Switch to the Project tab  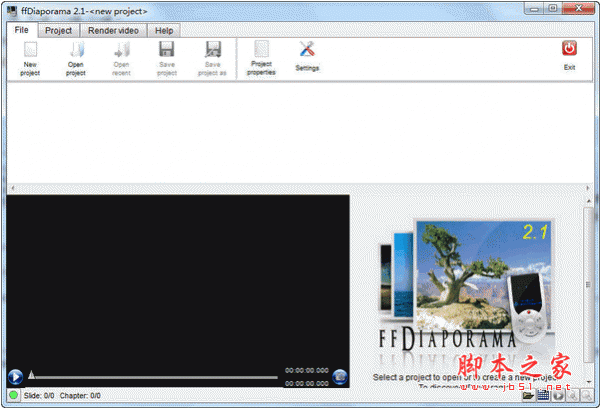point(59,31)
